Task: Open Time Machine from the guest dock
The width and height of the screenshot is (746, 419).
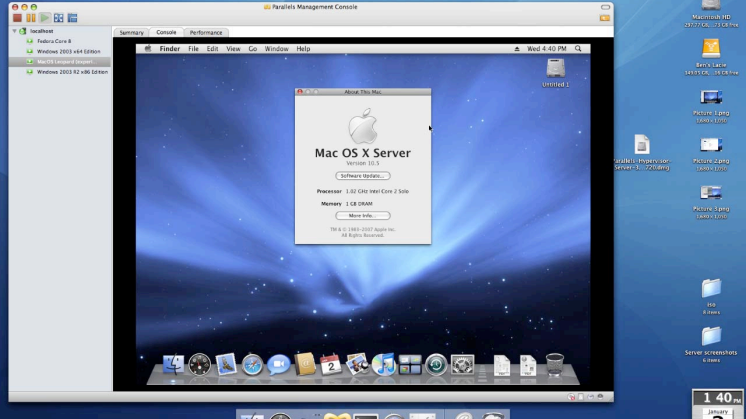Action: tap(436, 365)
